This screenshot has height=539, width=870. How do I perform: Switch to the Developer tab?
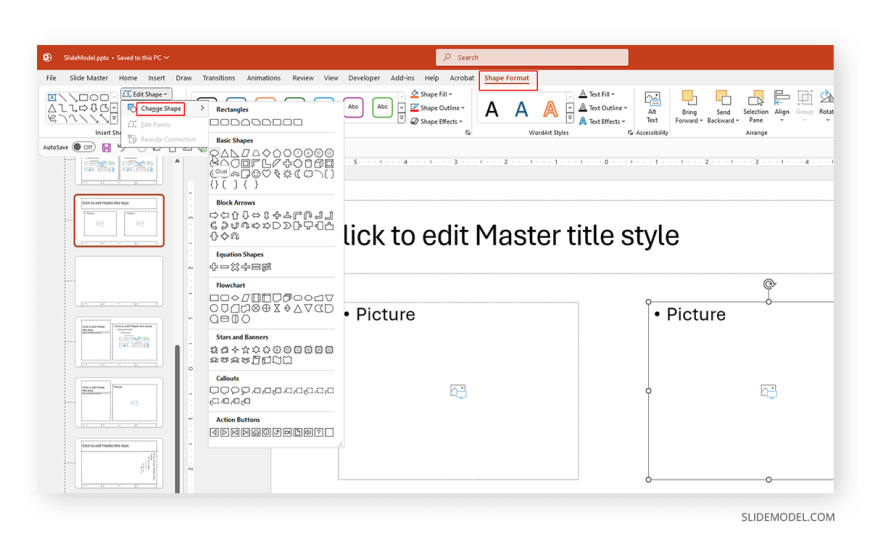point(364,78)
